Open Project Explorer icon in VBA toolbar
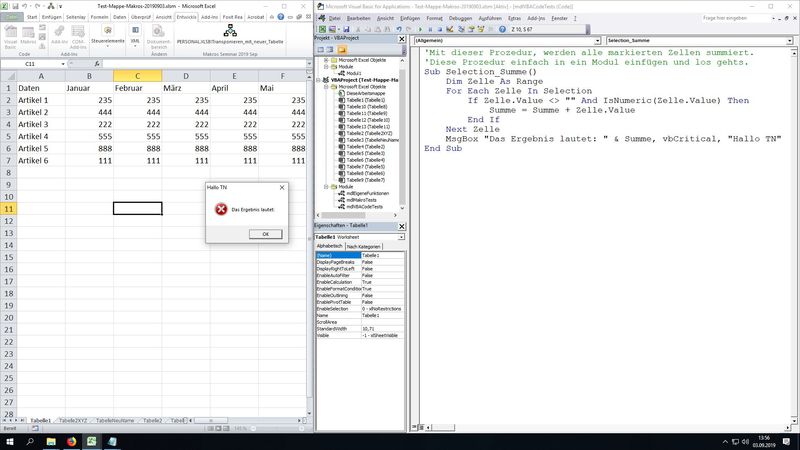 pos(461,29)
